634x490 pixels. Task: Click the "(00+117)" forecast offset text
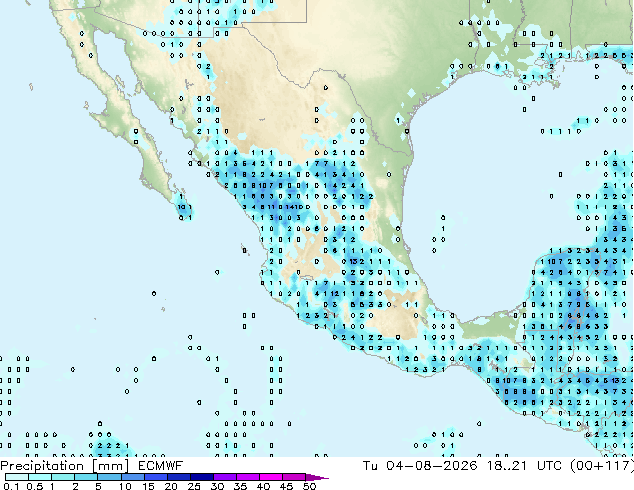602,466
